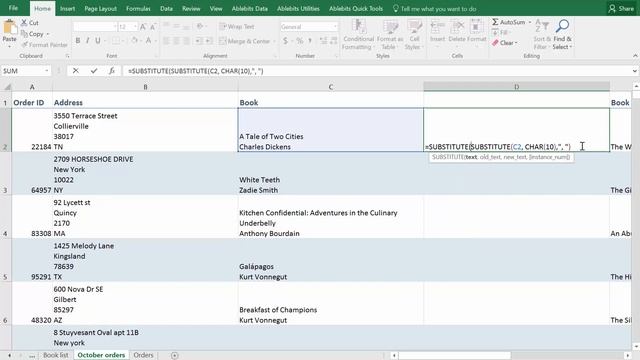Click the Select All corner triangle

point(7,87)
